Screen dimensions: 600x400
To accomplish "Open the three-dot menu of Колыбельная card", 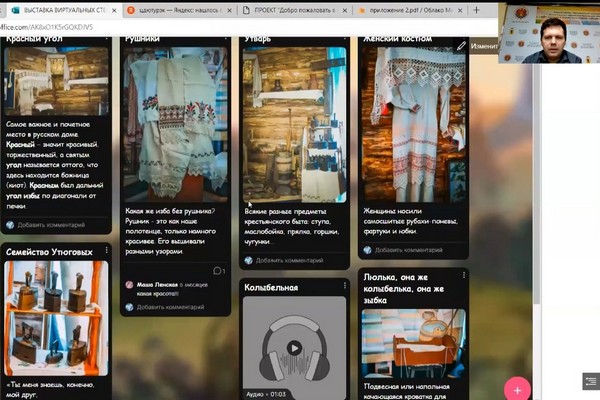I will click(x=345, y=286).
